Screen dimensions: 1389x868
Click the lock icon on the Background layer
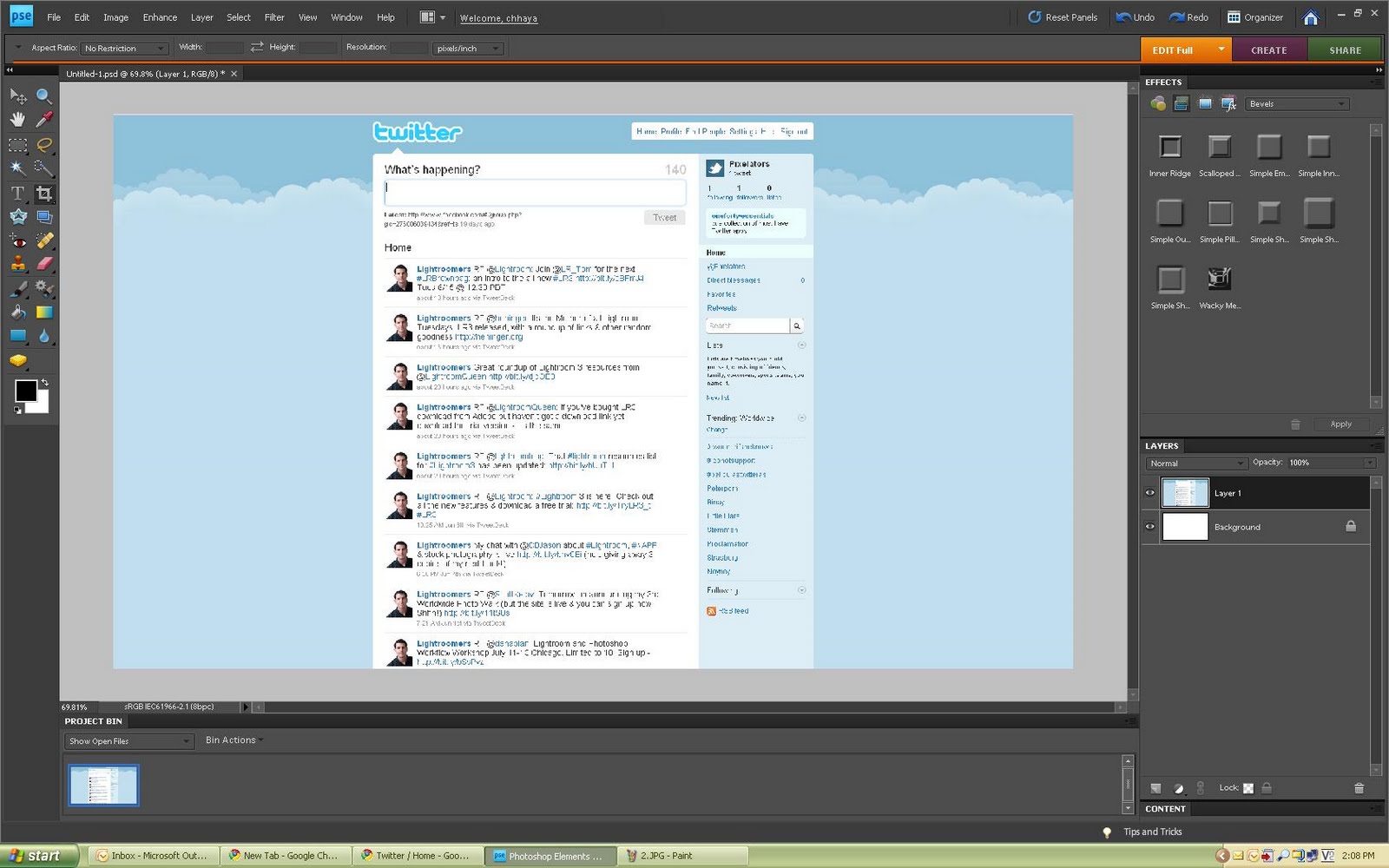(x=1351, y=526)
